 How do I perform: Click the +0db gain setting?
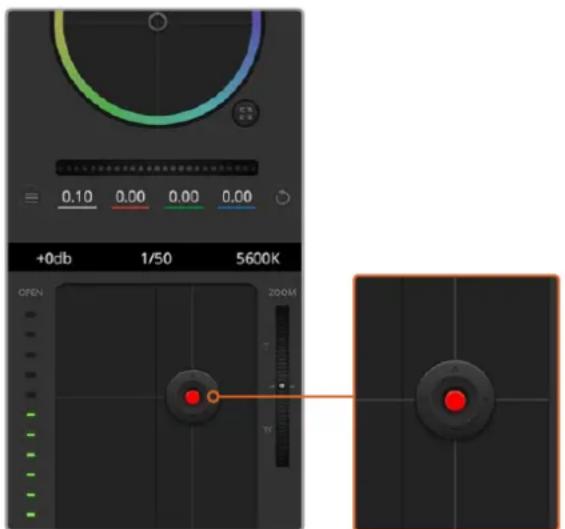point(54,258)
